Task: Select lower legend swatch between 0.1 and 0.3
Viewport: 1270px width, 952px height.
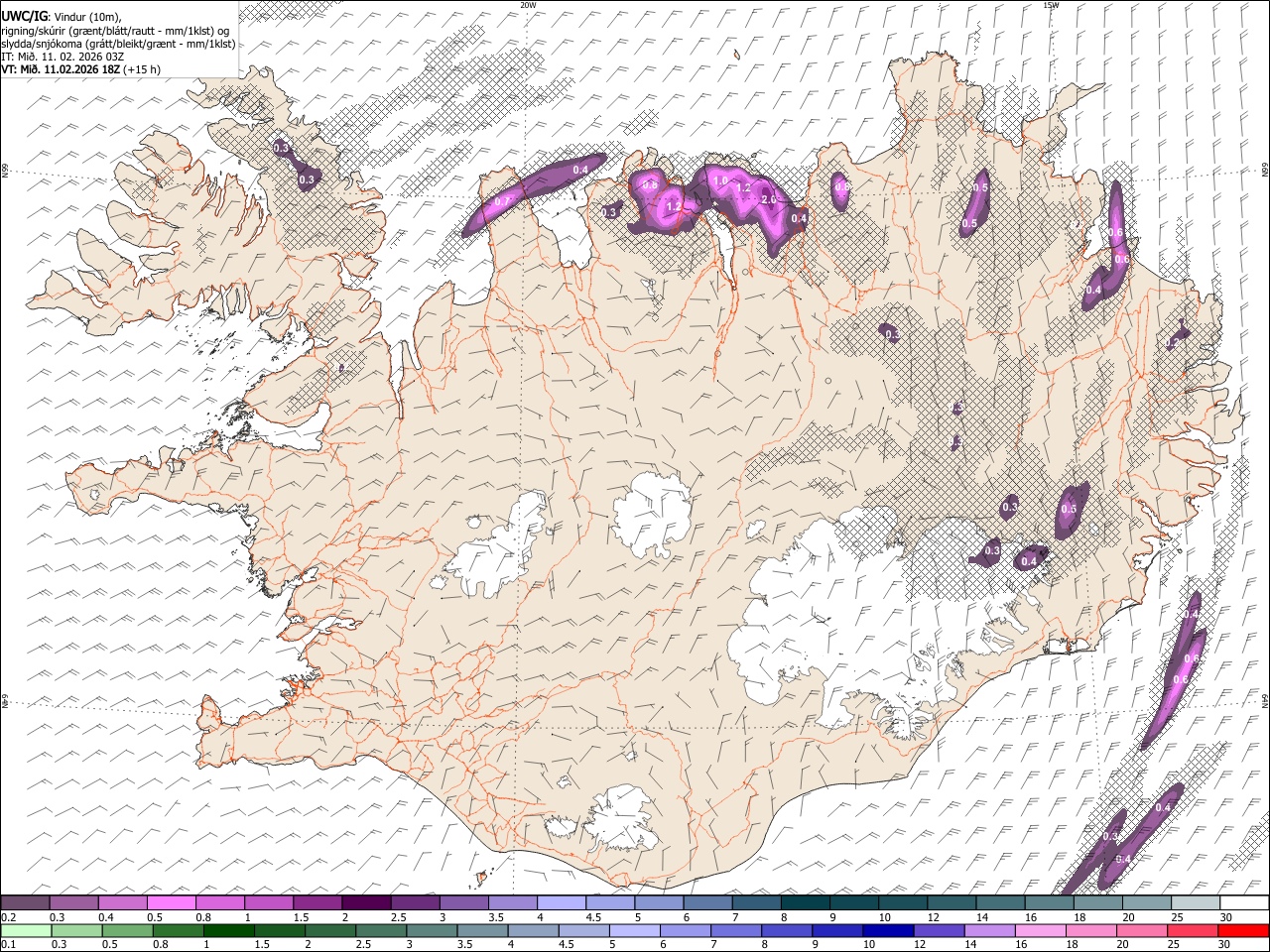Action: [25, 930]
